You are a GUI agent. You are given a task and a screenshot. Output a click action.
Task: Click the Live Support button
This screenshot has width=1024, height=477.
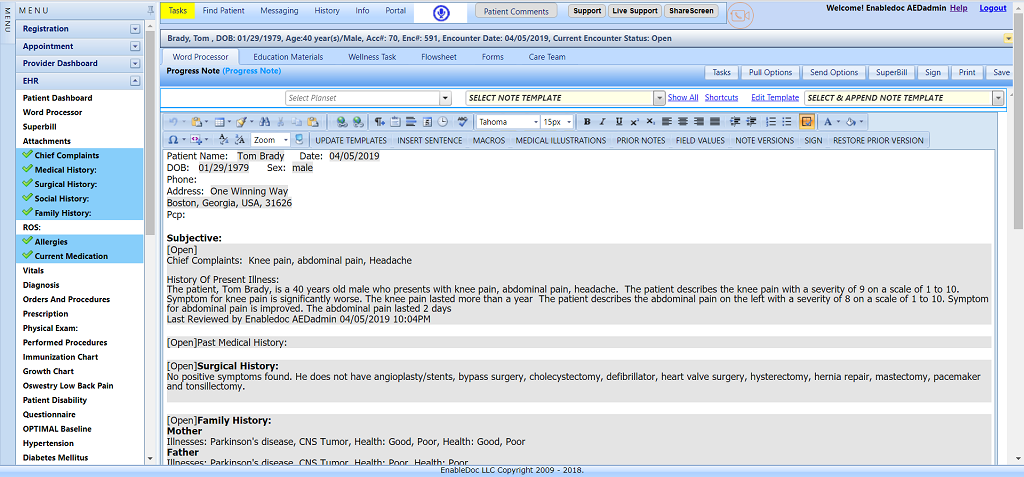click(634, 11)
